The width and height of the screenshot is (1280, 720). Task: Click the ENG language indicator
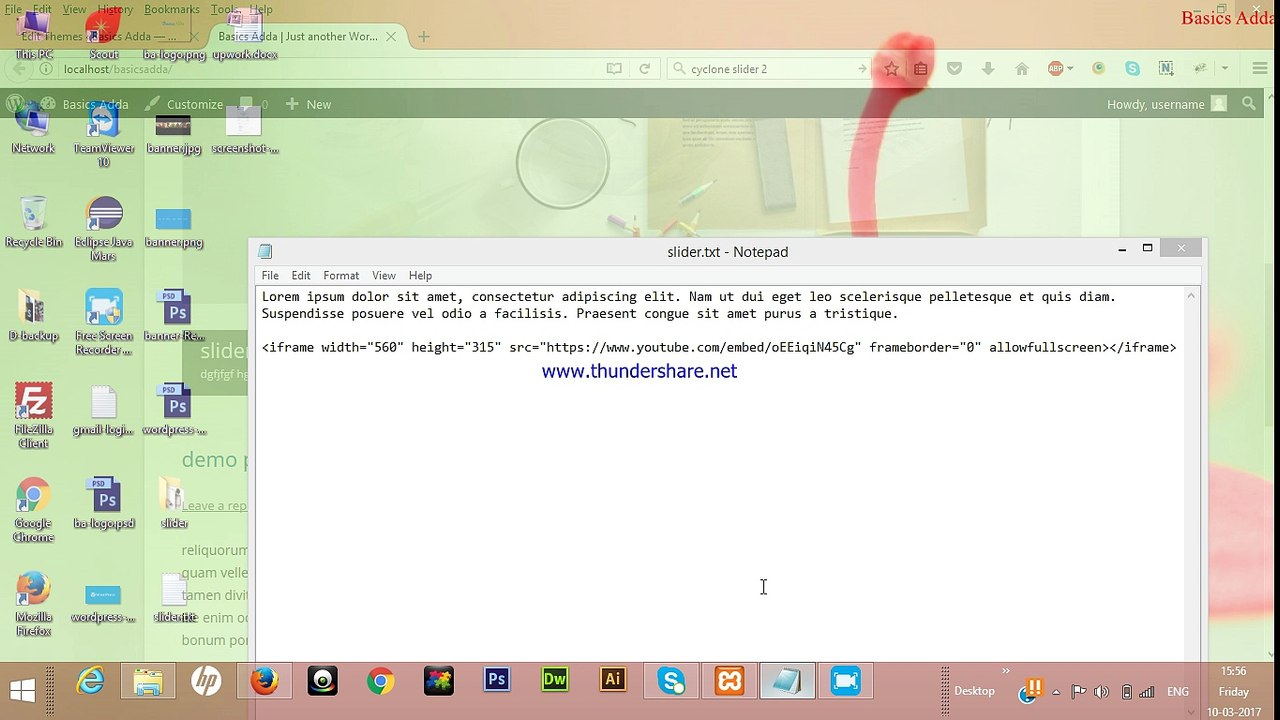(1178, 692)
